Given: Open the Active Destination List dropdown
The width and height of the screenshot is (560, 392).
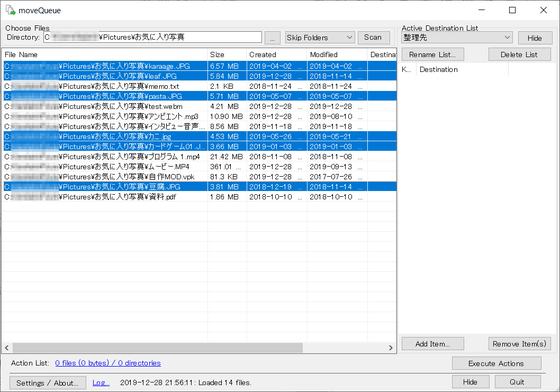Looking at the screenshot, I should coord(457,37).
